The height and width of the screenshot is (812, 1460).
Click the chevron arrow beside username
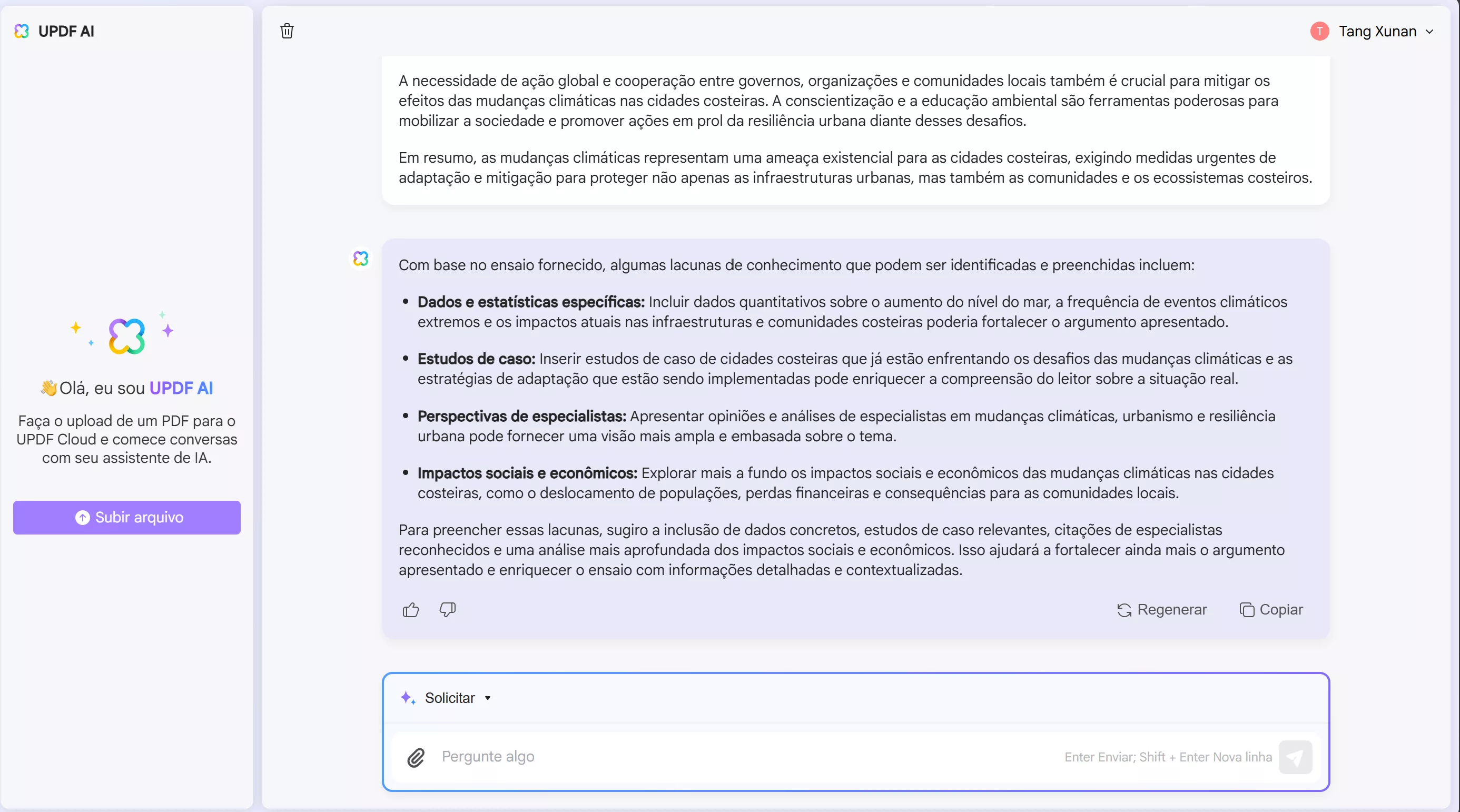coord(1429,32)
